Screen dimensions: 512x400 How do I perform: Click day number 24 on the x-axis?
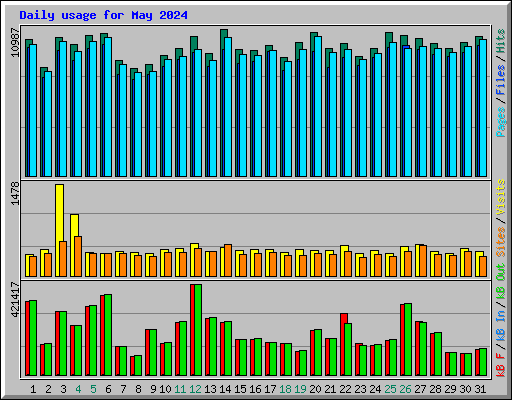coord(375,389)
